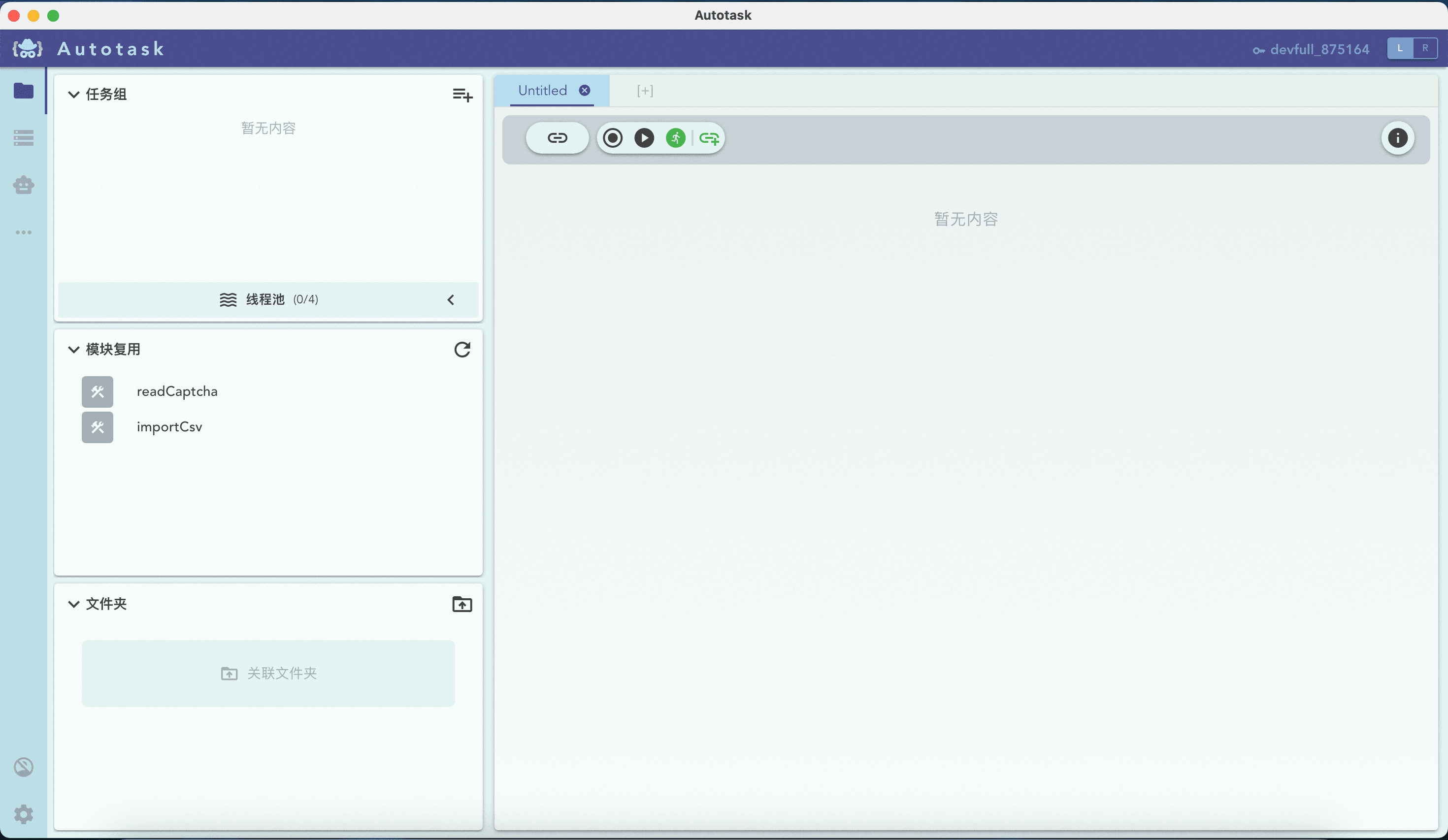Open the robot sidebar icon
Screen dimensions: 1448x840
(24, 185)
